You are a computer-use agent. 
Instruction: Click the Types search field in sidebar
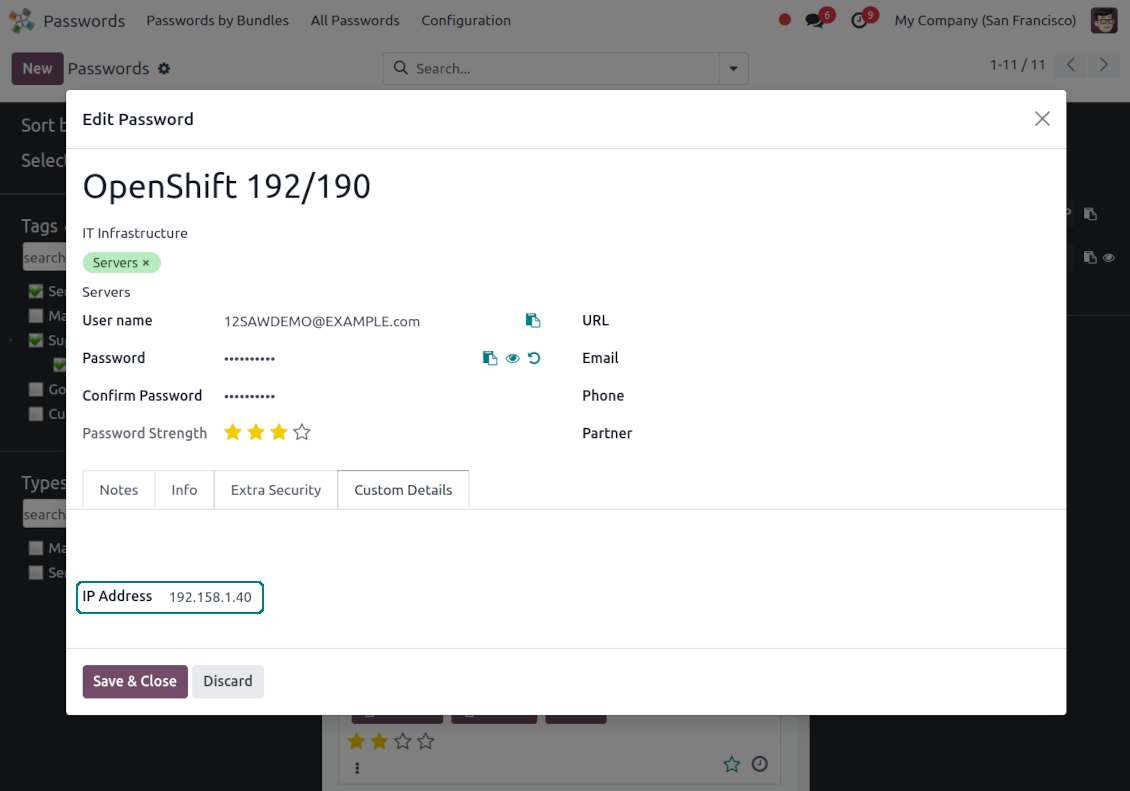click(44, 514)
